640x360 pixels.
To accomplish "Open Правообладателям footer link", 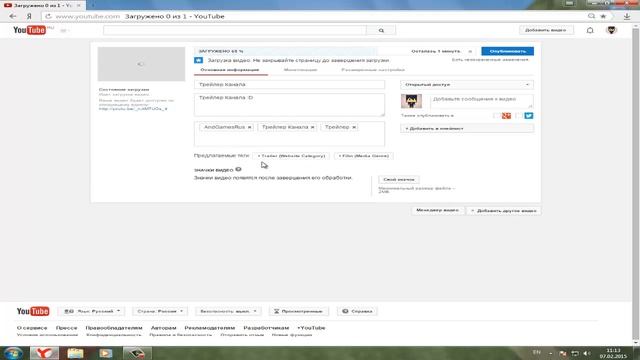I will [114, 328].
